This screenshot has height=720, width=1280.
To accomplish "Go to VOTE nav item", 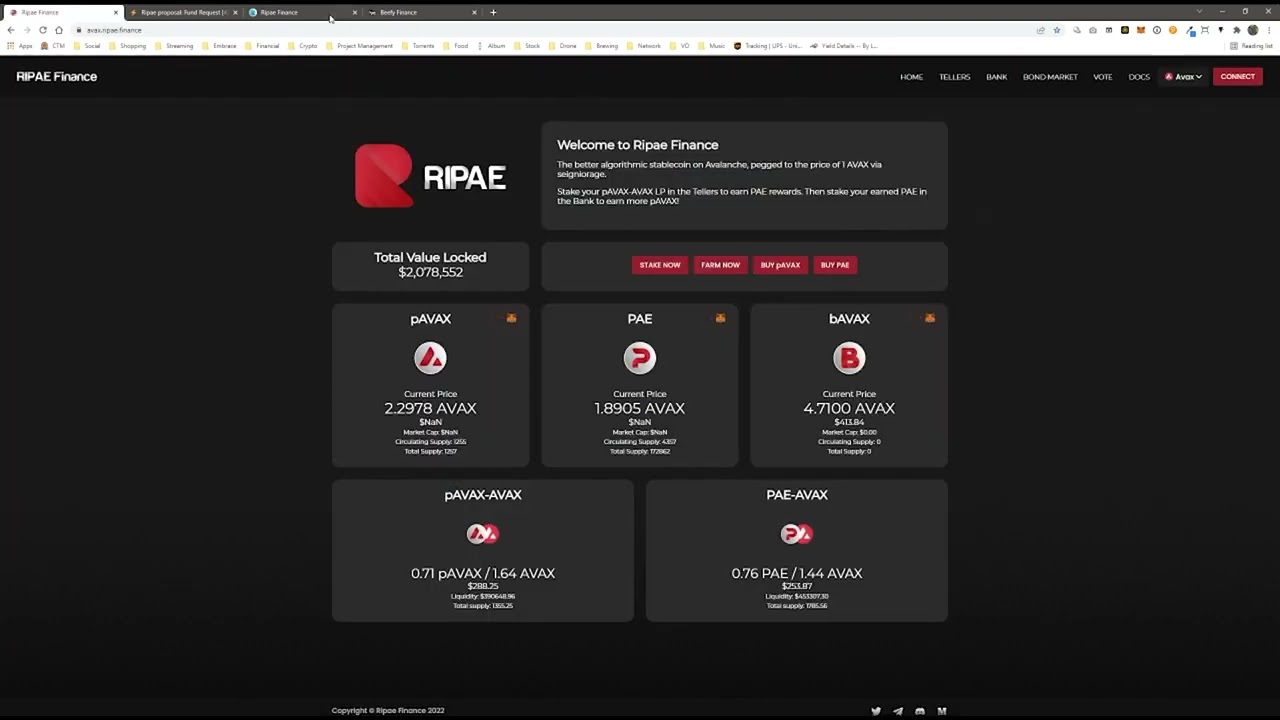I will [x=1102, y=77].
